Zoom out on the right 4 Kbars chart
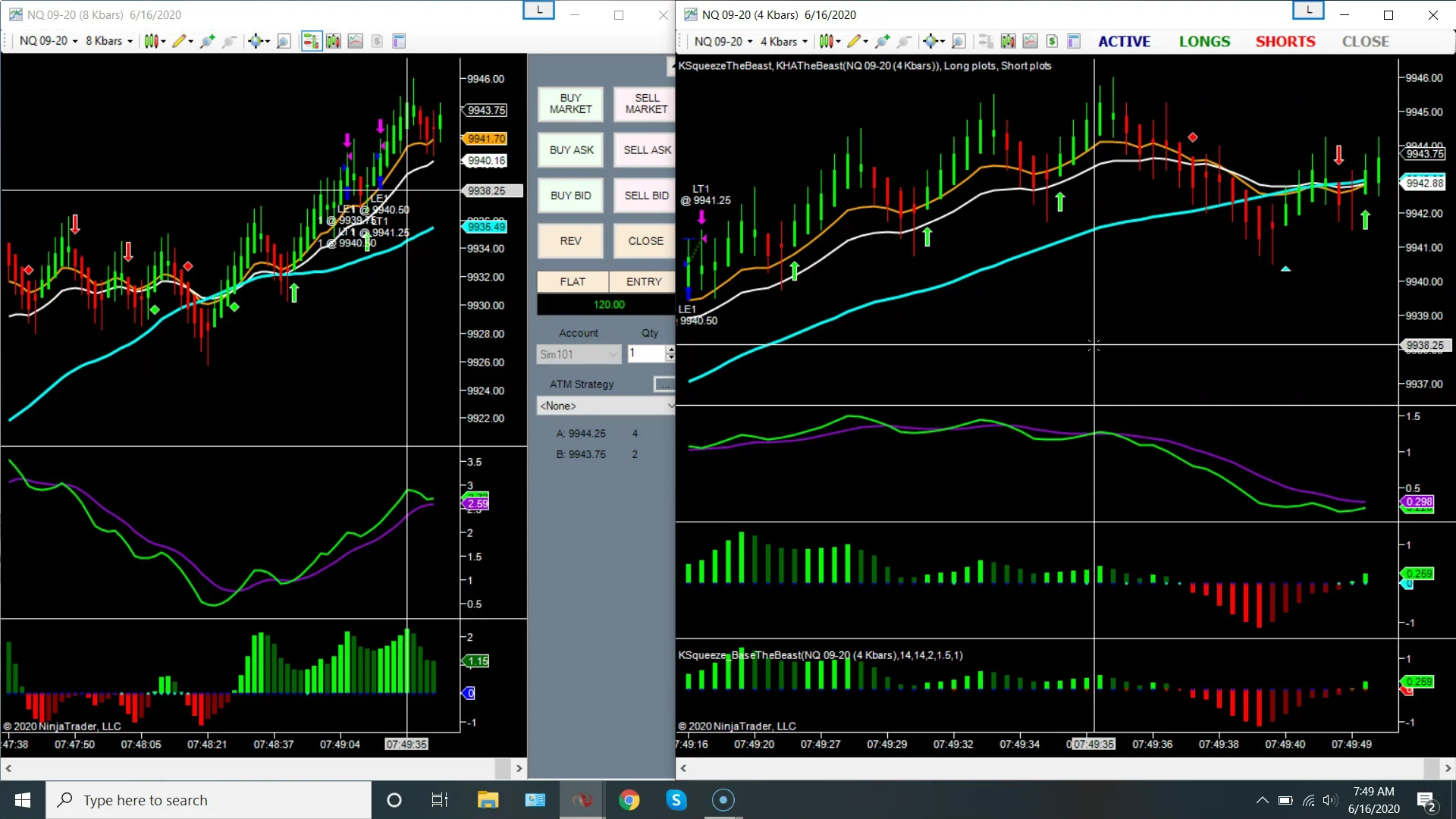The width and height of the screenshot is (1456, 819). [904, 41]
